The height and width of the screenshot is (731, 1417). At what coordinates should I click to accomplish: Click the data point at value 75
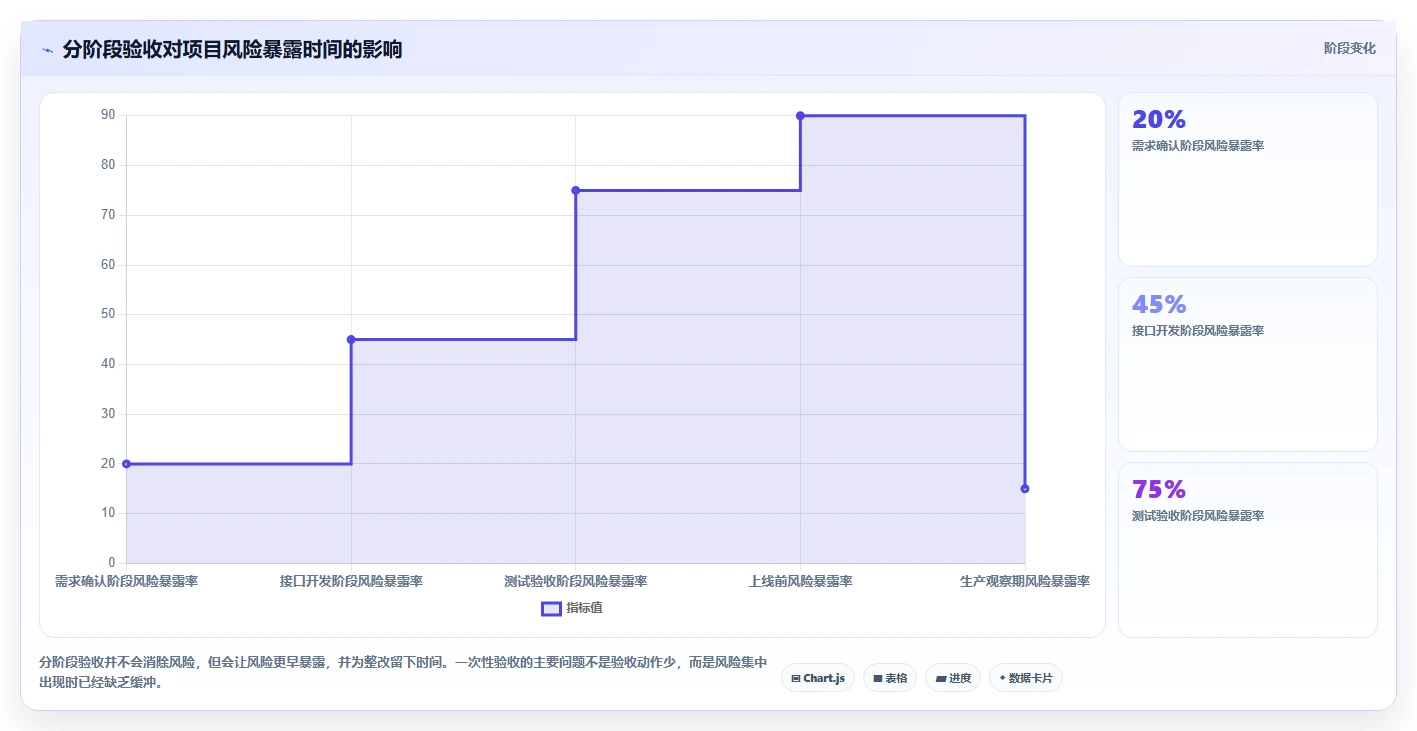point(576,190)
